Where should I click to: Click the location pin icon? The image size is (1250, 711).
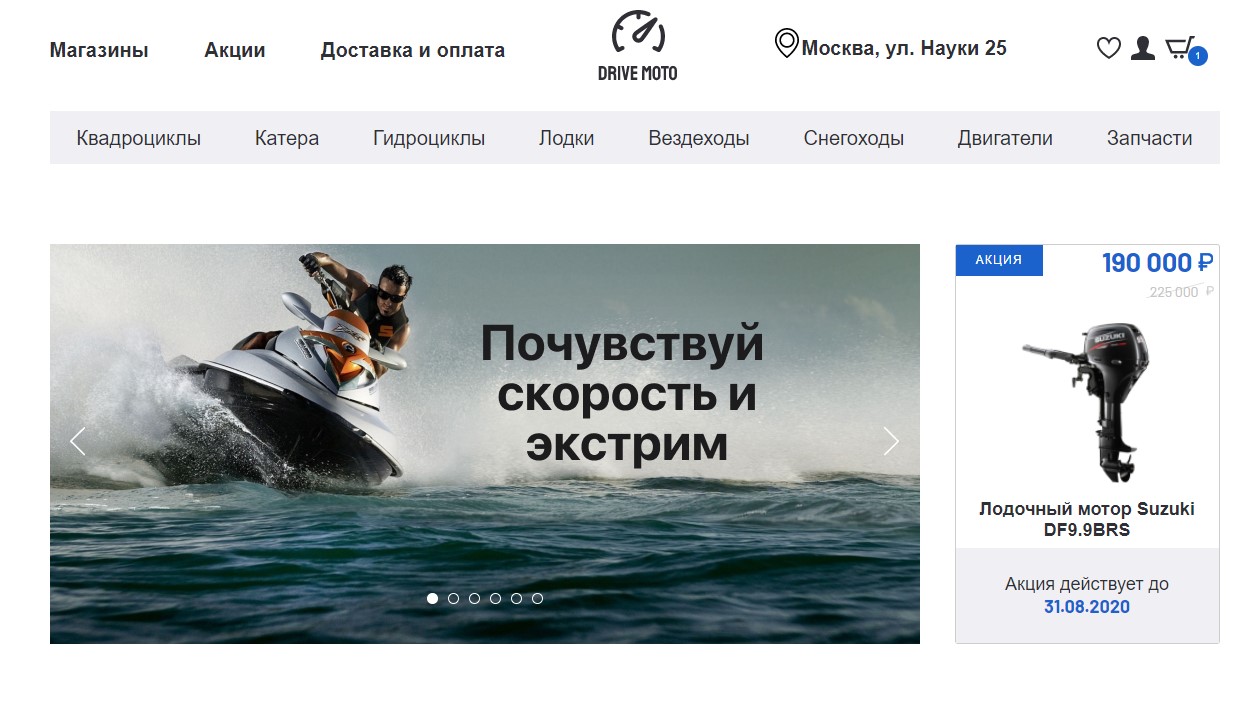tap(786, 44)
